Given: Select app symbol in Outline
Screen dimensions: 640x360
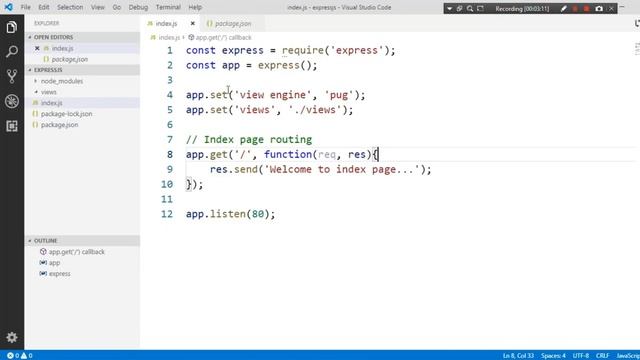Looking at the screenshot, I should click(x=54, y=263).
